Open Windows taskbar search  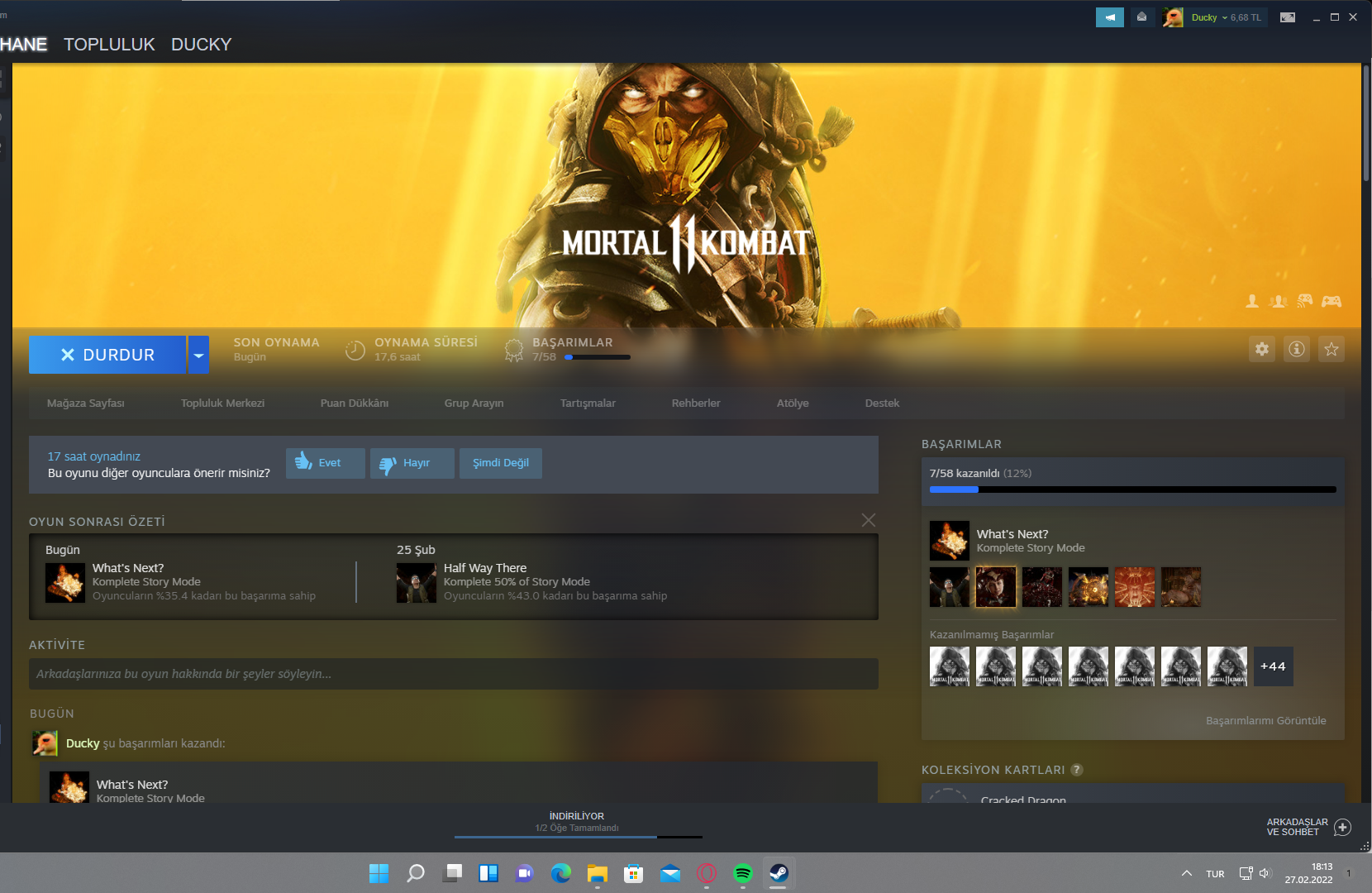point(416,873)
